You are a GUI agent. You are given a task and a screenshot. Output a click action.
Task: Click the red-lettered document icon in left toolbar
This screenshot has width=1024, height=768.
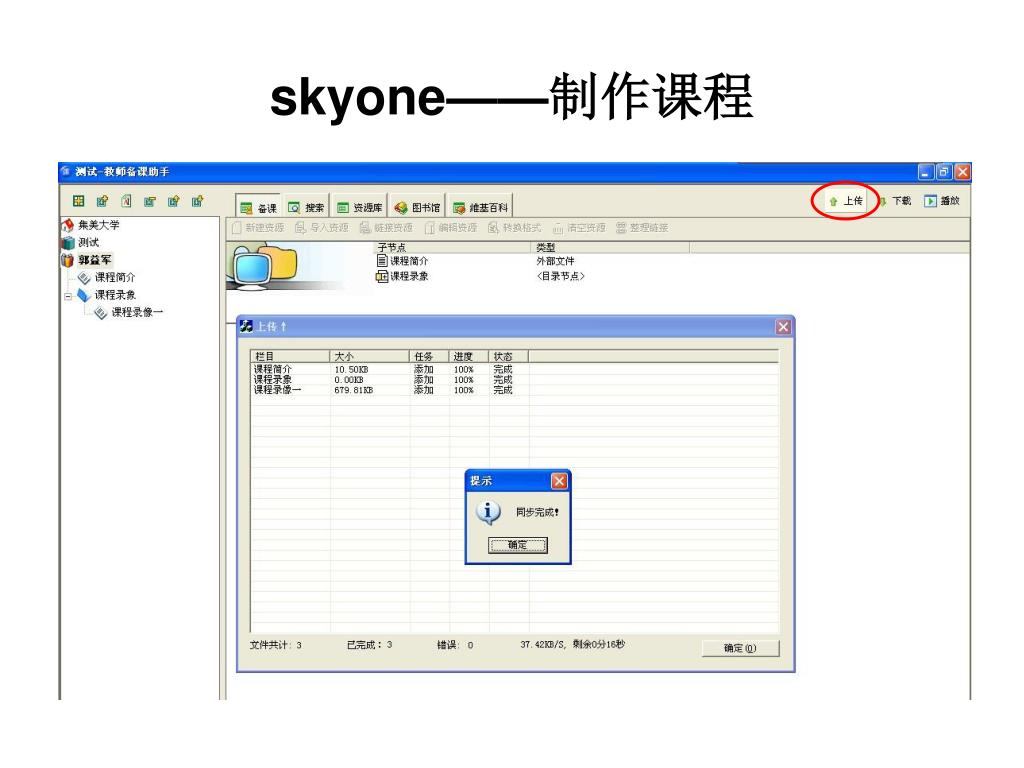pyautogui.click(x=126, y=201)
